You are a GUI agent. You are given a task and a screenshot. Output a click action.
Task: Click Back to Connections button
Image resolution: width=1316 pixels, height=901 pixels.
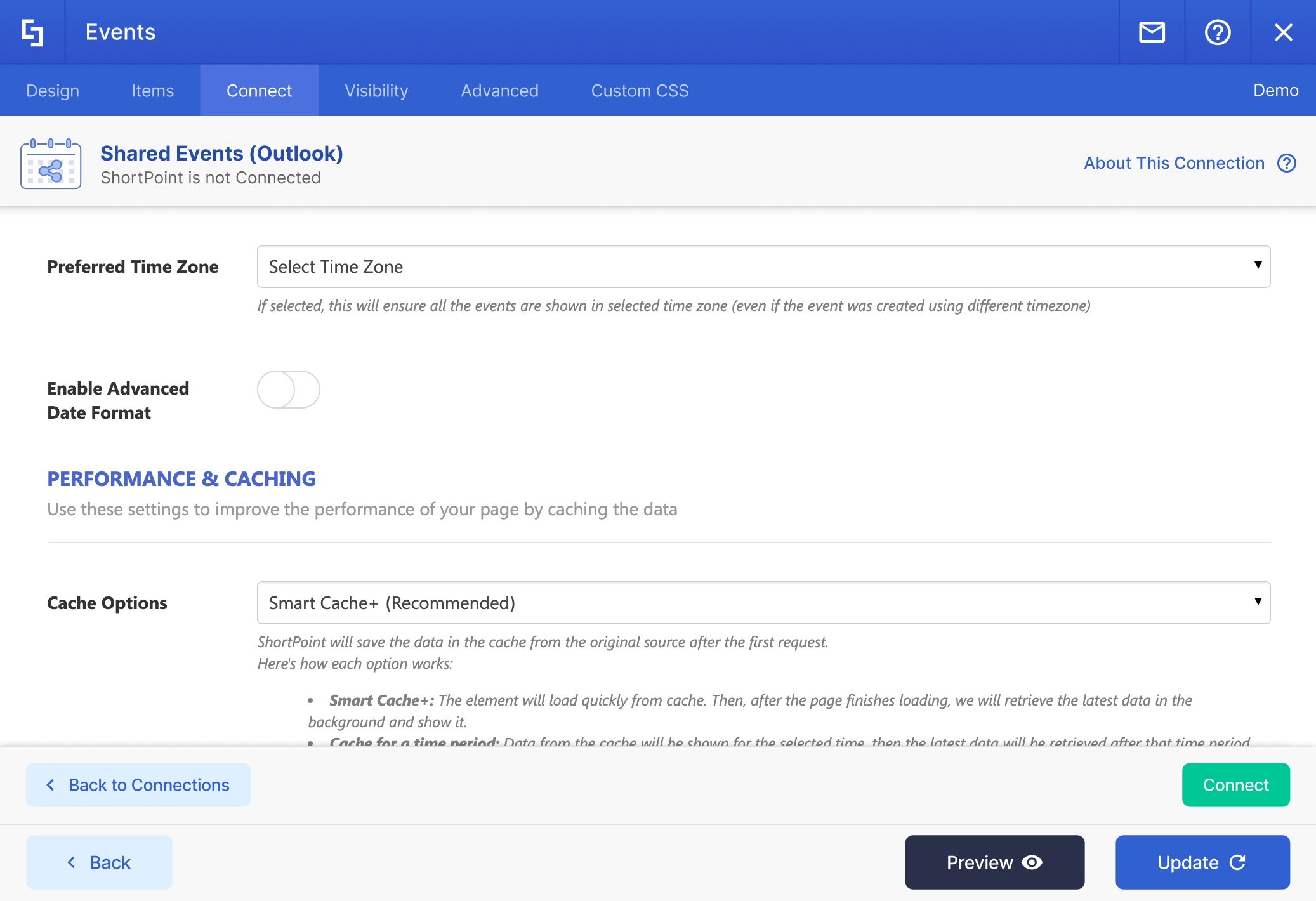(138, 785)
